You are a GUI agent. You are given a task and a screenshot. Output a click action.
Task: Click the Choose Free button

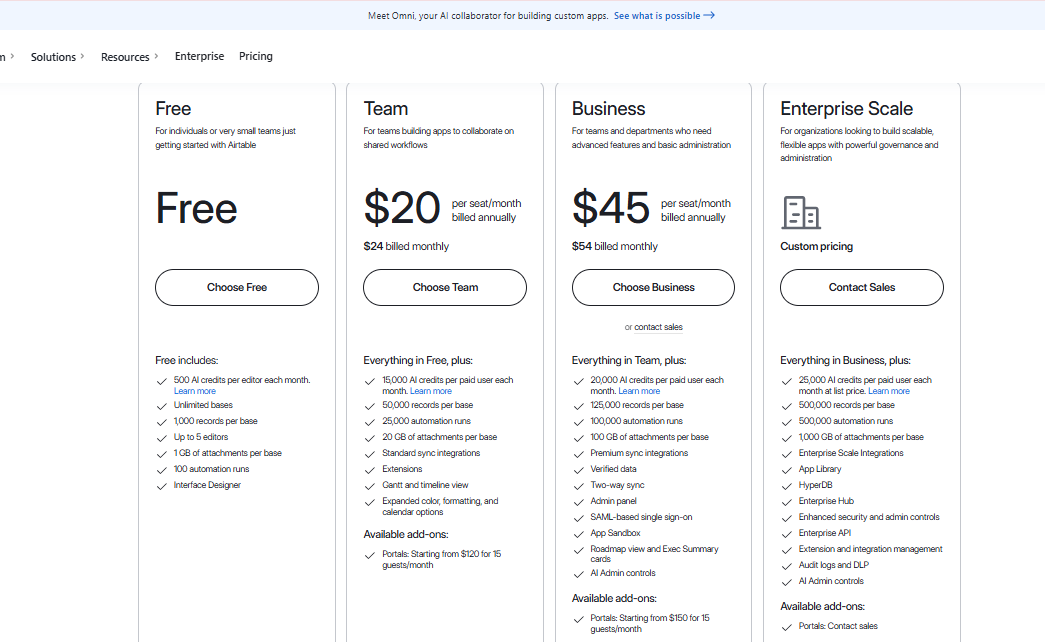click(237, 287)
